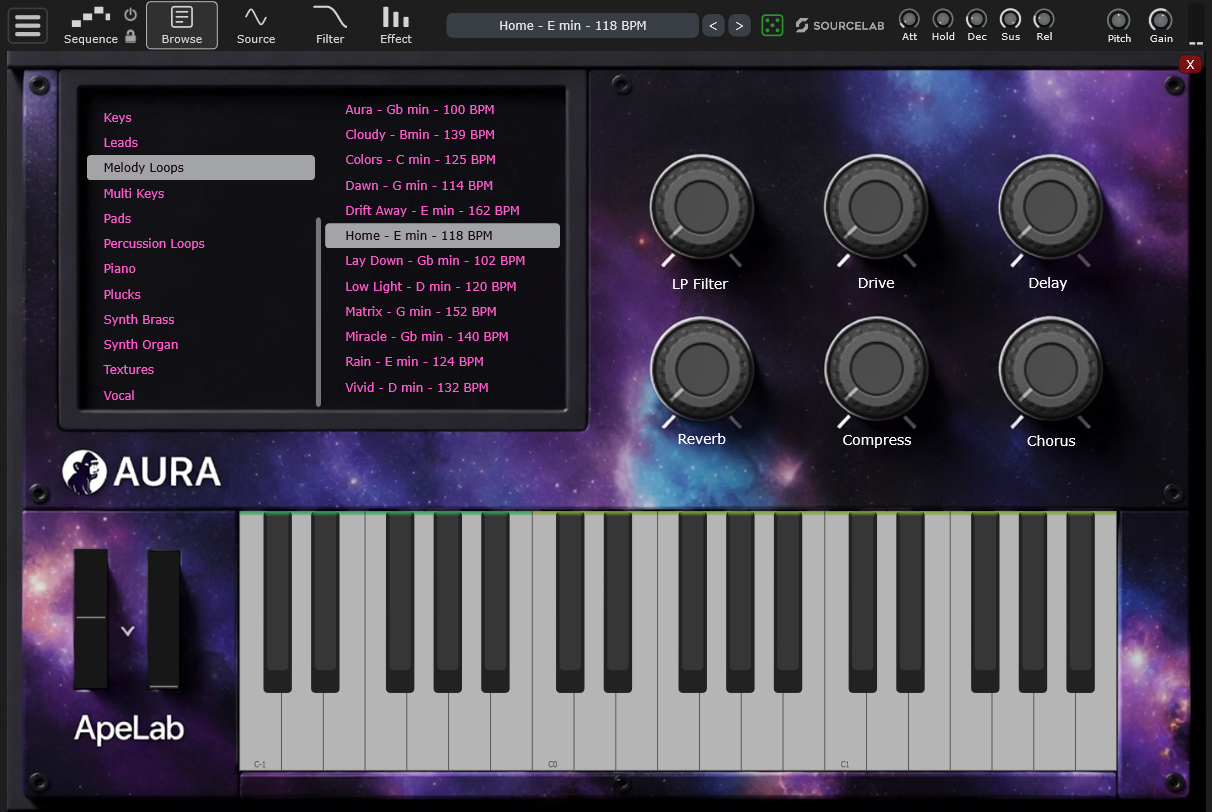Click the SourceLab logo
Image resolution: width=1212 pixels, height=812 pixels.
[840, 26]
